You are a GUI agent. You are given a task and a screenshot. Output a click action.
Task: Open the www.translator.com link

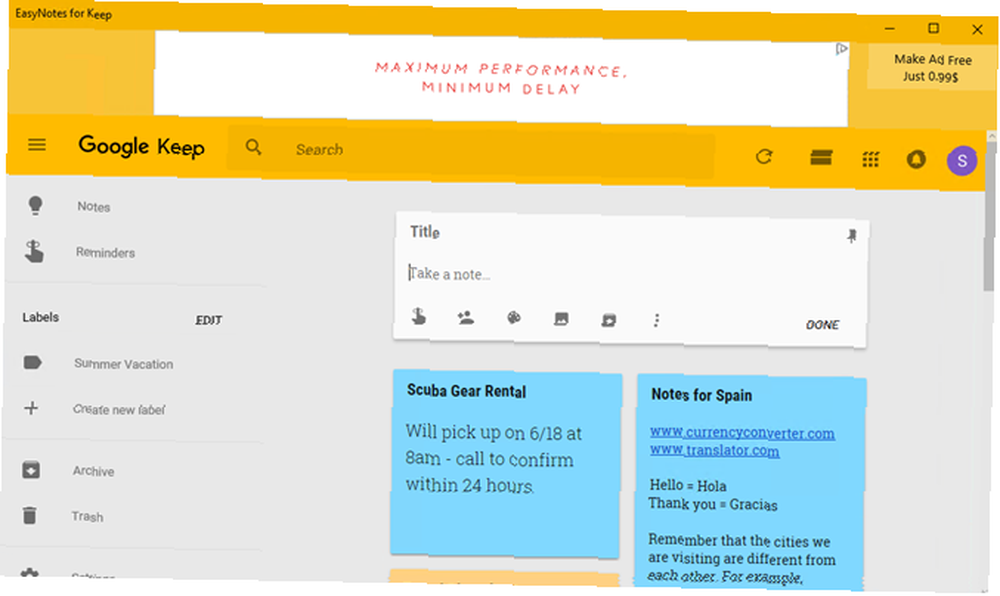click(714, 451)
